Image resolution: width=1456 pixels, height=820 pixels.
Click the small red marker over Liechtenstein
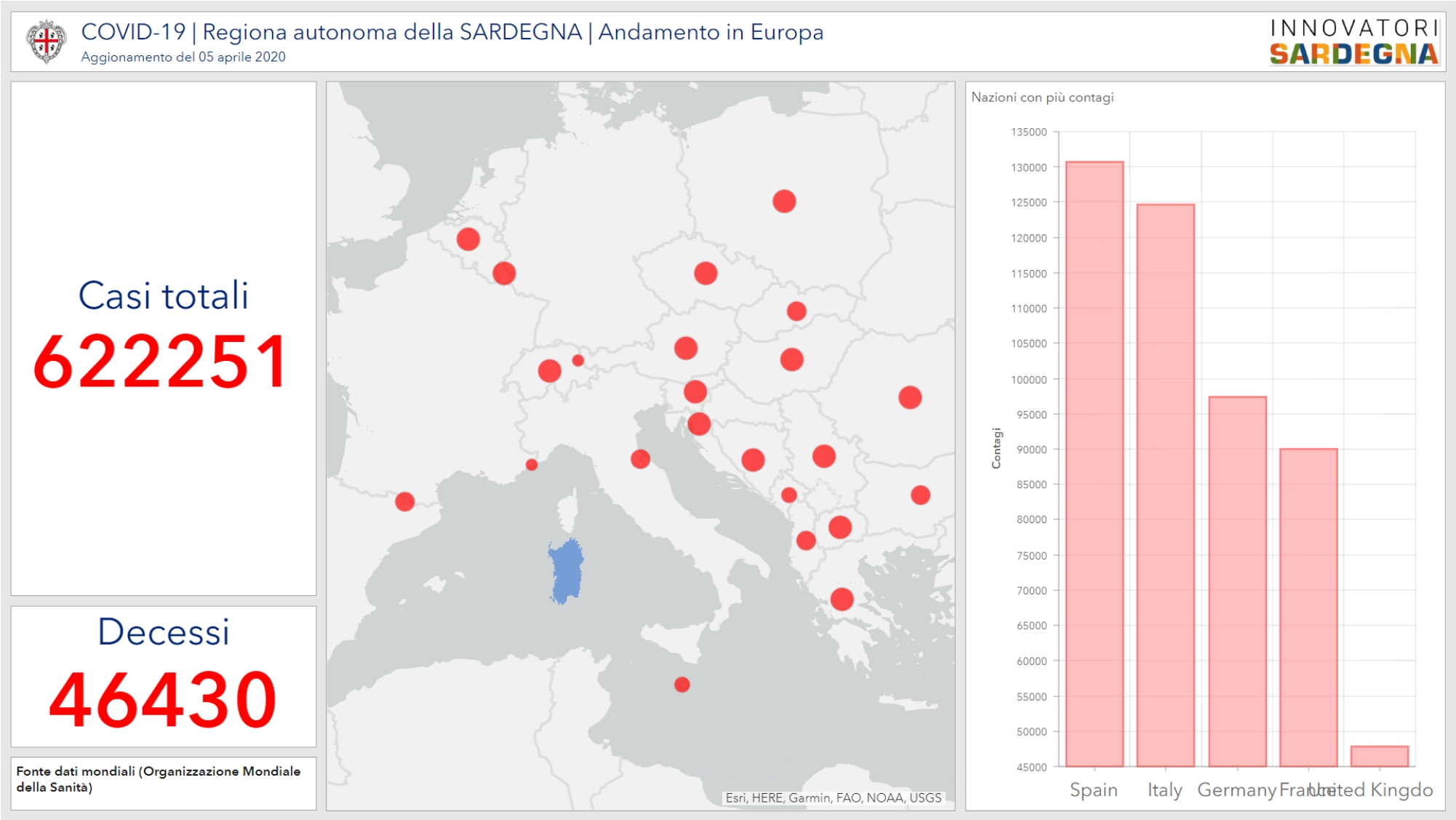point(578,360)
